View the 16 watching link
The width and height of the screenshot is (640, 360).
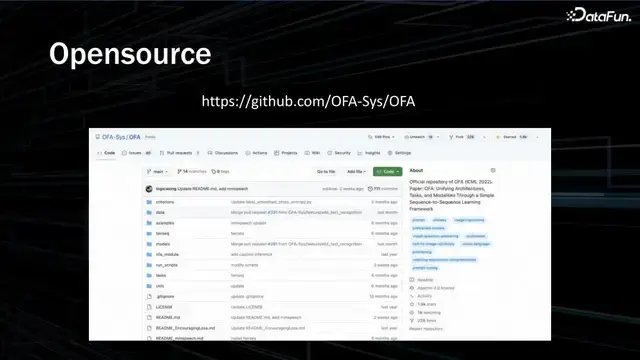pyautogui.click(x=429, y=313)
